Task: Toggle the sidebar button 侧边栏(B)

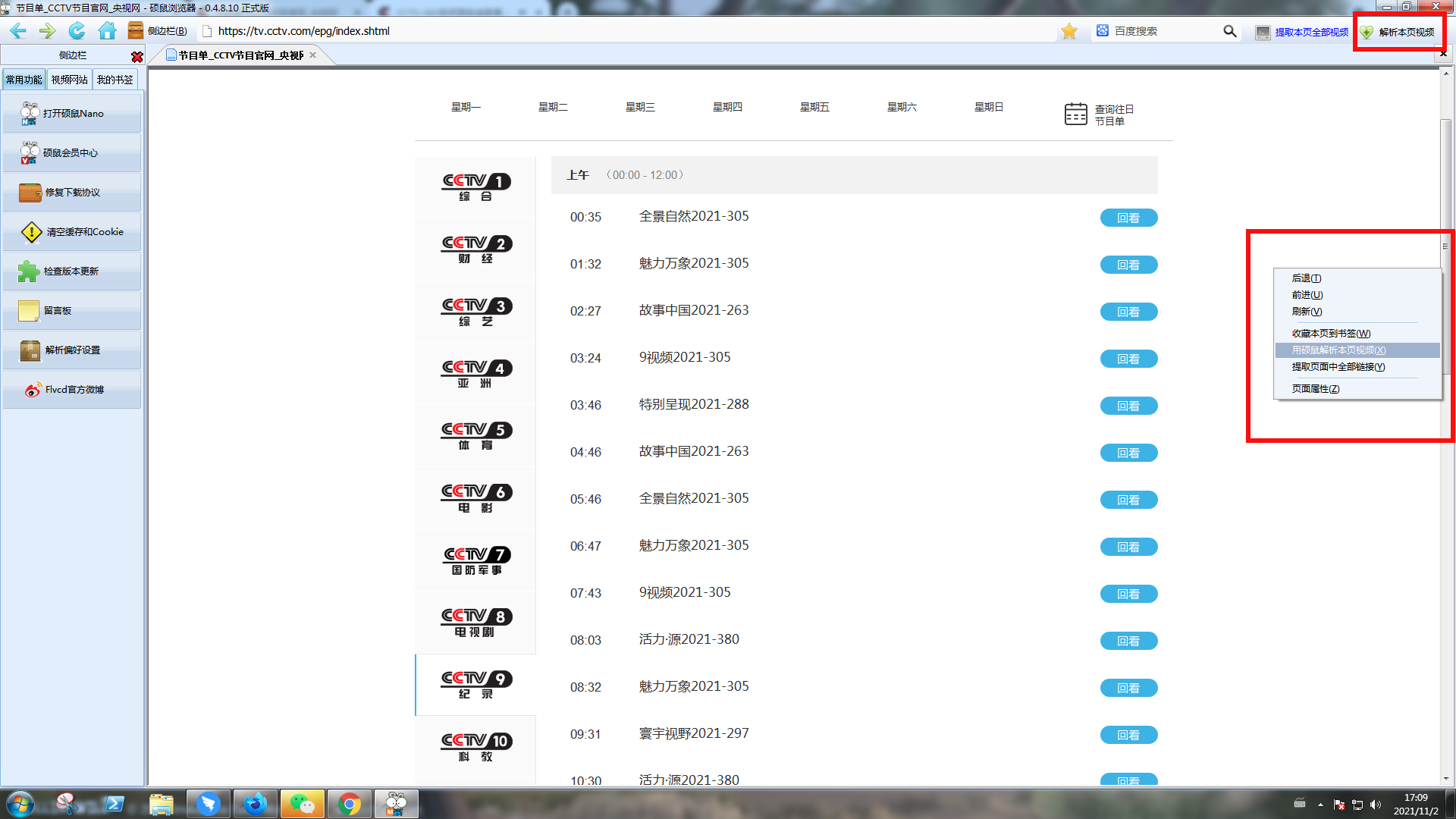Action: [x=158, y=31]
